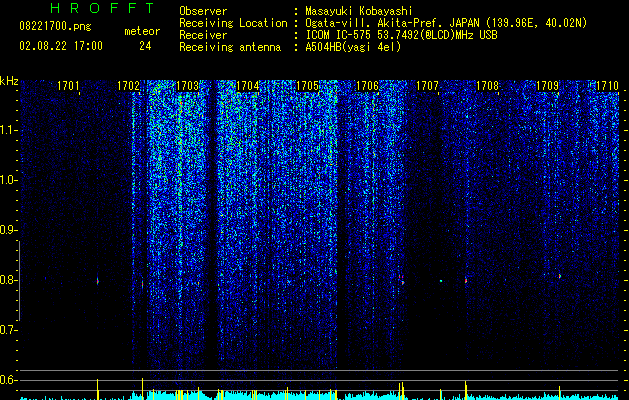
Task: Click the HROFFT title text
Action: coord(102,8)
